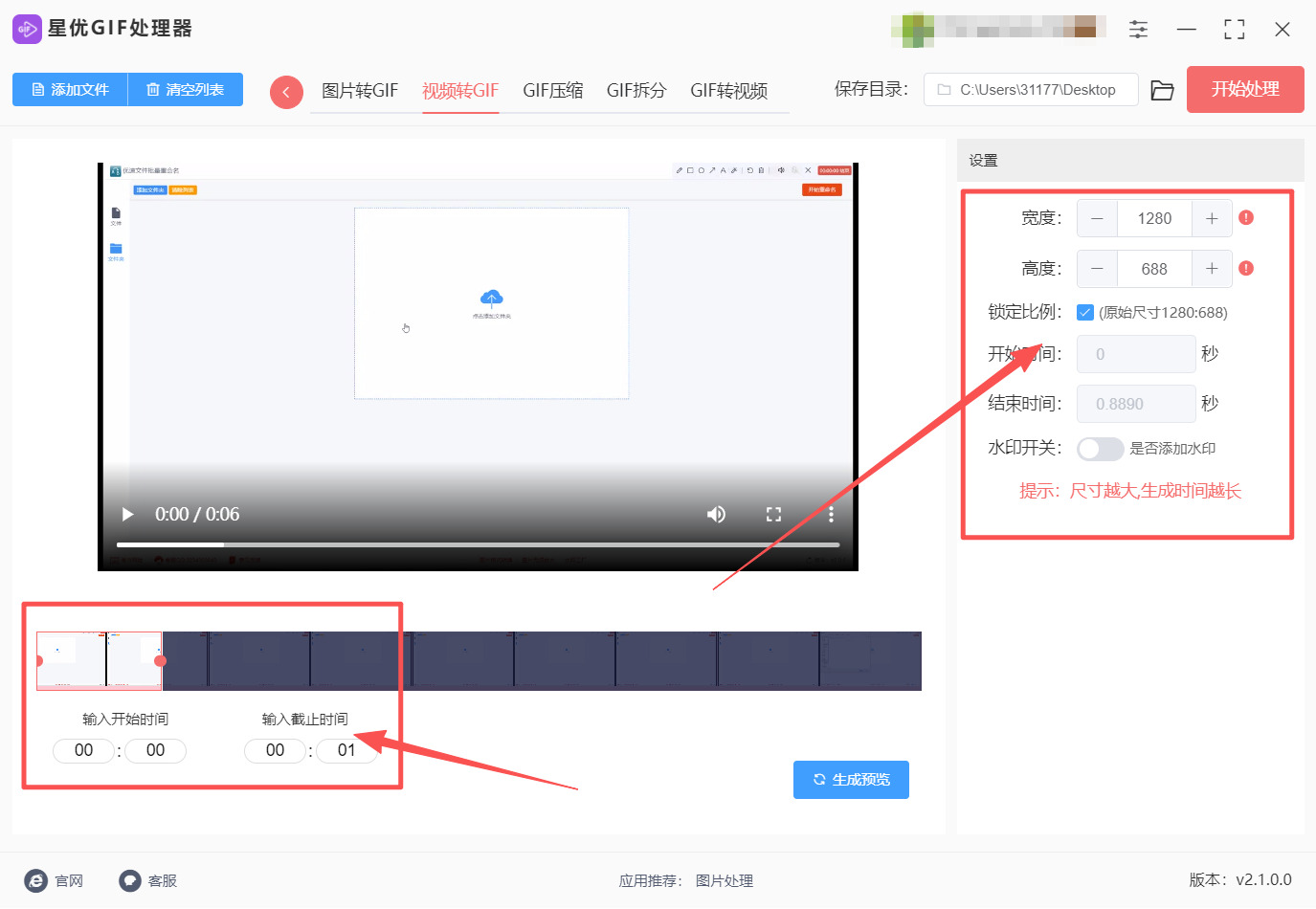The width and height of the screenshot is (1316, 909).
Task: Open the settings sliders icon in titlebar
Action: pyautogui.click(x=1138, y=30)
